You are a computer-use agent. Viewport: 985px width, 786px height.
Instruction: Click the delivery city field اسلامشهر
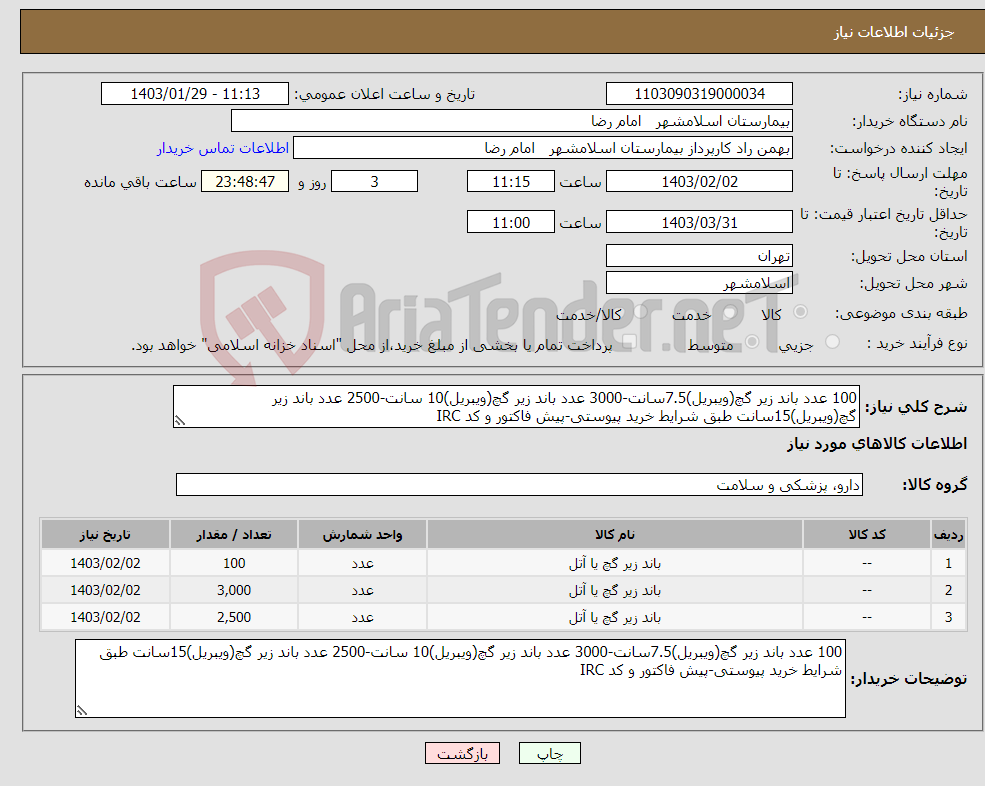pos(699,283)
